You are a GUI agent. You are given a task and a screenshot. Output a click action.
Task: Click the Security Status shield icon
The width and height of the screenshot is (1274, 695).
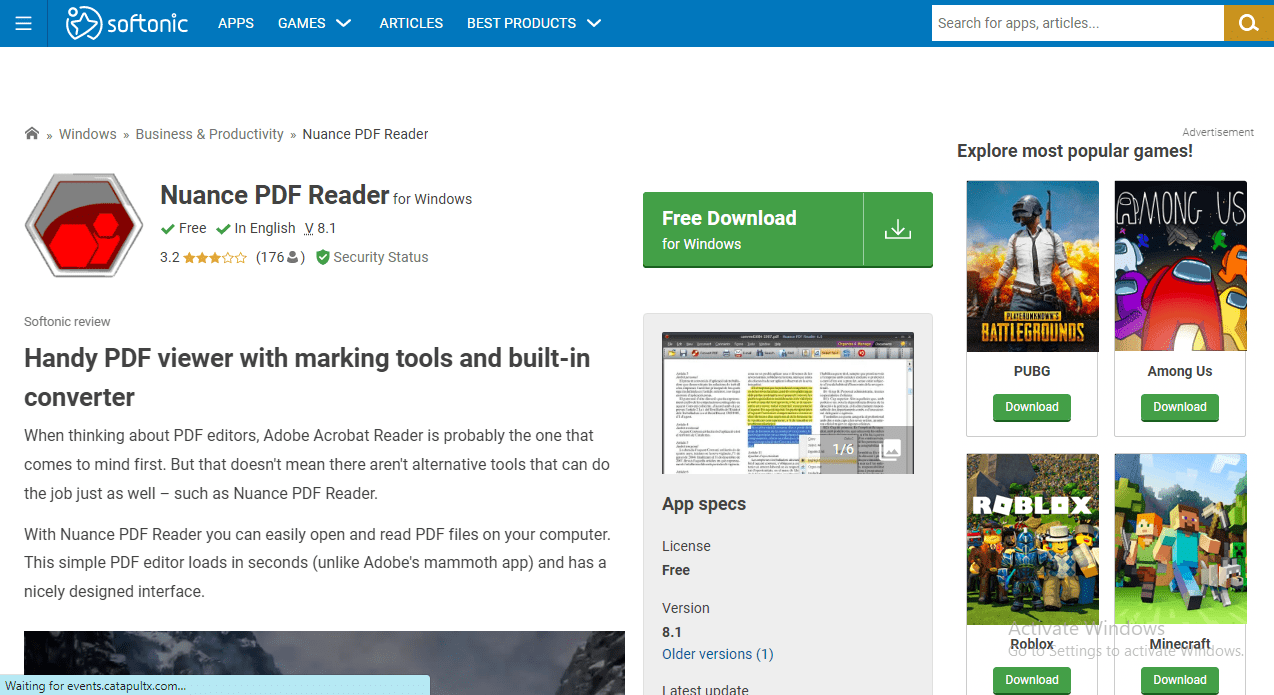[x=322, y=257]
